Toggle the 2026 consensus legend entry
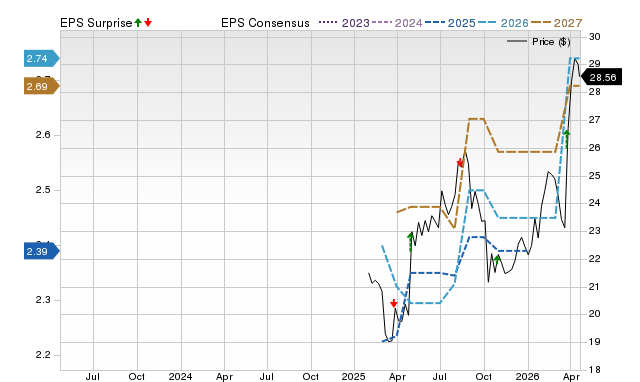The width and height of the screenshot is (640, 382). (503, 23)
